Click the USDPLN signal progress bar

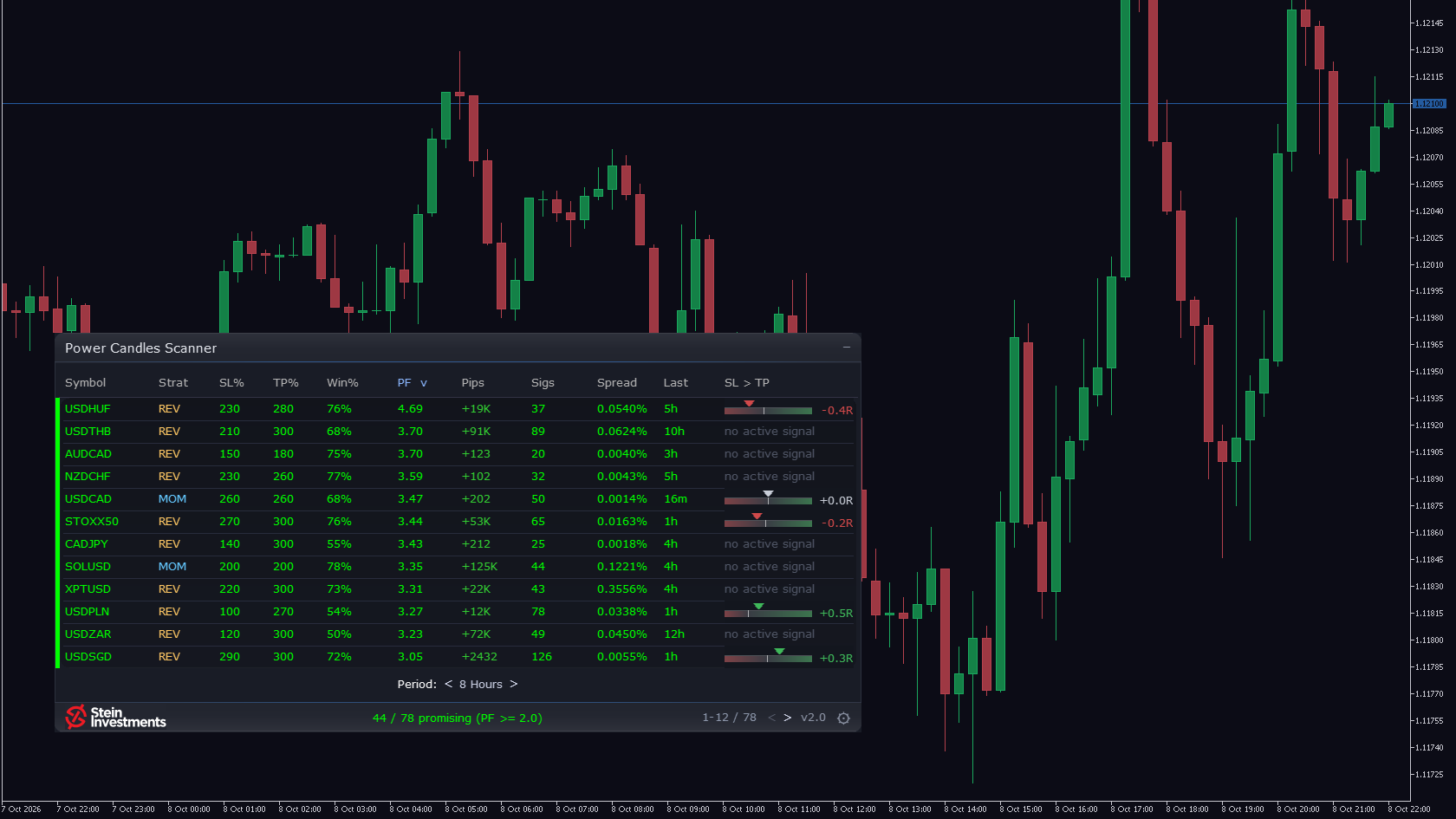pyautogui.click(x=768, y=613)
